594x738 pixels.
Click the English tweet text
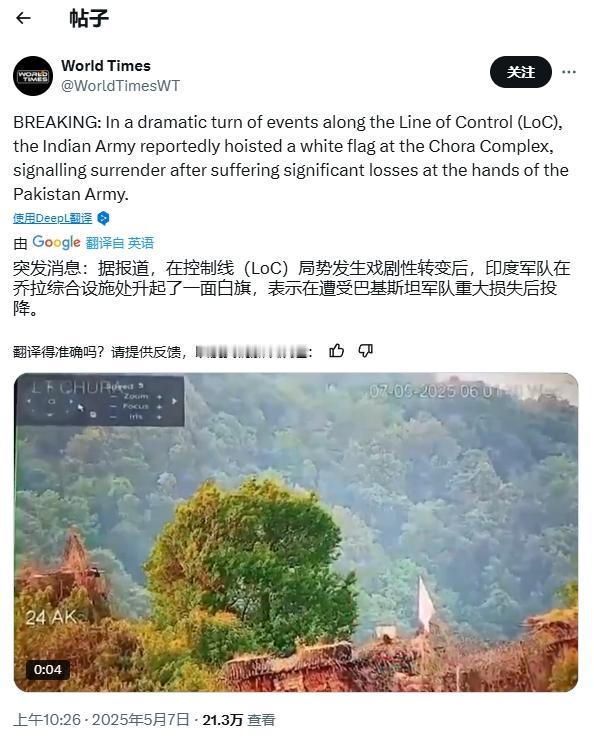[x=291, y=158]
